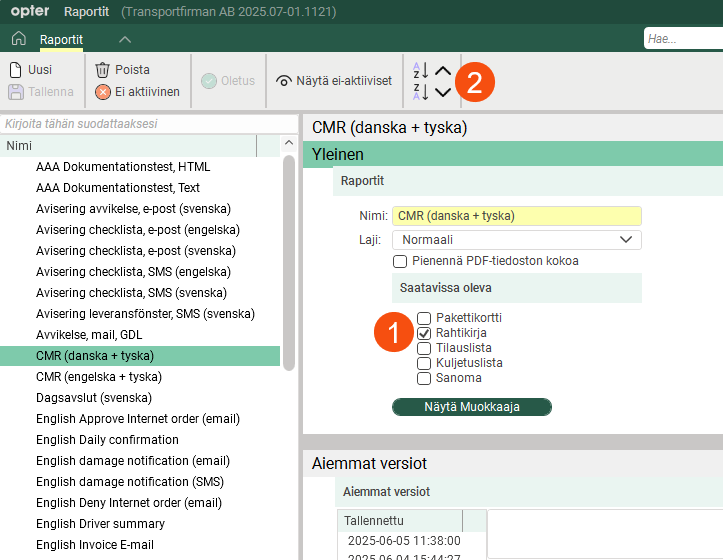The image size is (723, 560).
Task: Collapse the ribbon using the caret
Action: [x=125, y=39]
